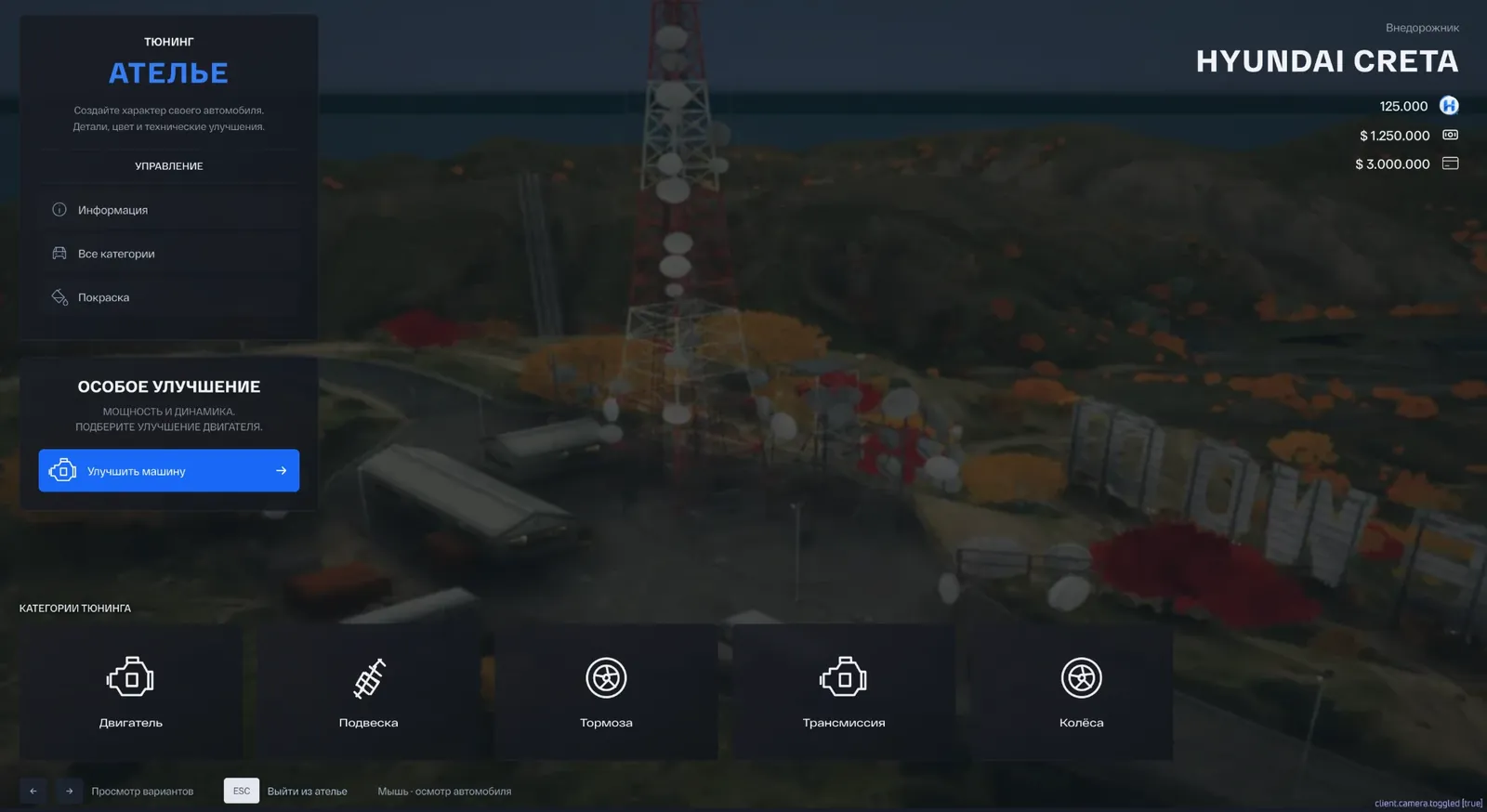Open the Двигатель engine category icon
The width and height of the screenshot is (1487, 812).
click(x=130, y=678)
